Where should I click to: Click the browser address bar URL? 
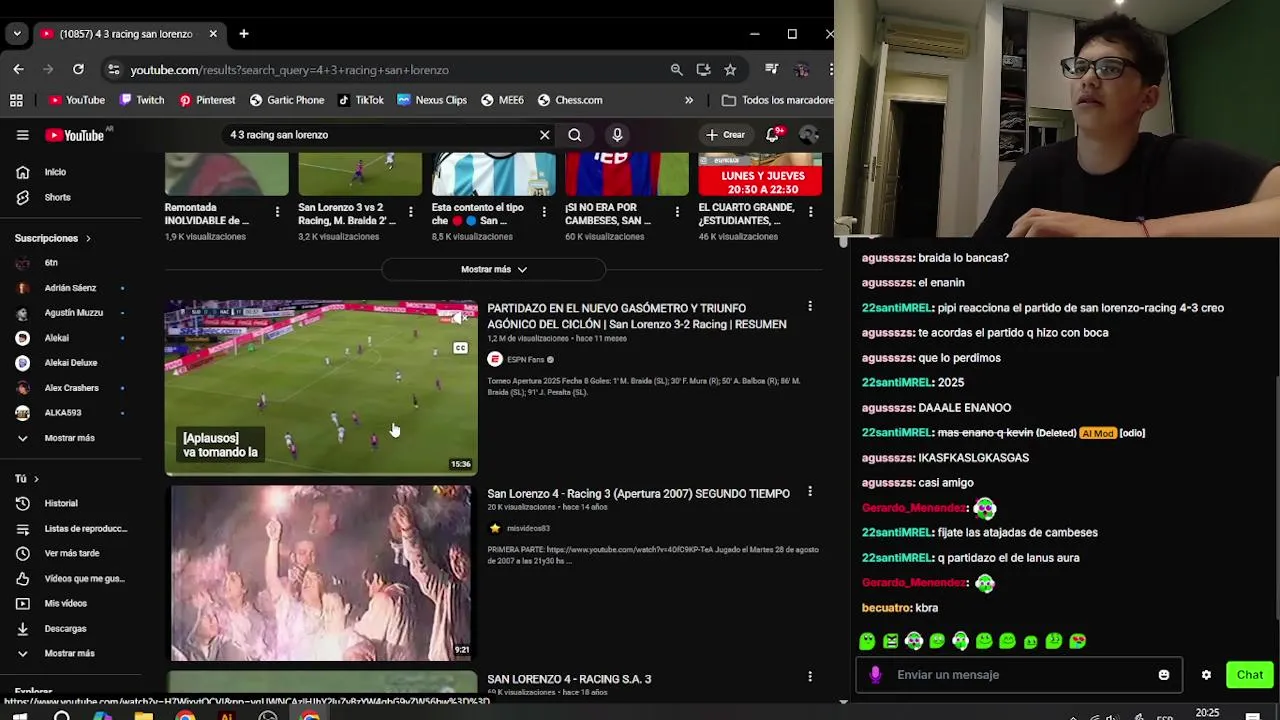(289, 70)
